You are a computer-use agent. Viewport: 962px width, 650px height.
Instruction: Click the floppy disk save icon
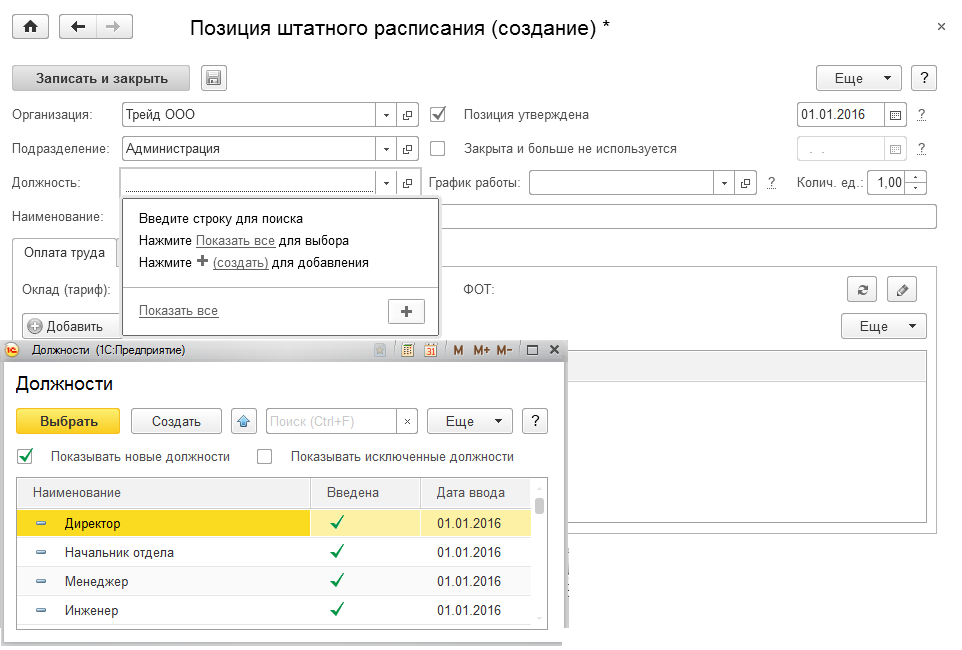click(214, 78)
